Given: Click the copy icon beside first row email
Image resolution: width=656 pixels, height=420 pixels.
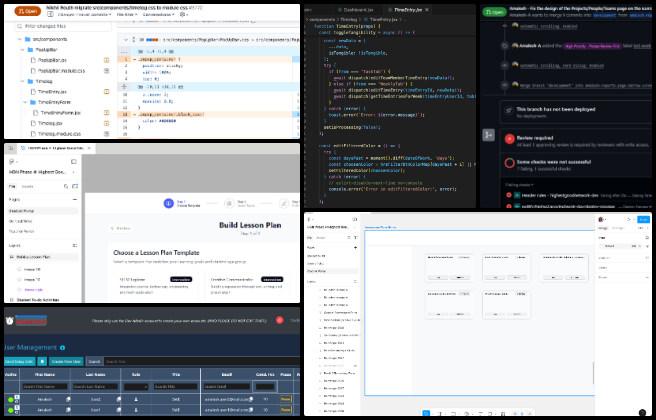Looking at the screenshot, I should pos(253,398).
